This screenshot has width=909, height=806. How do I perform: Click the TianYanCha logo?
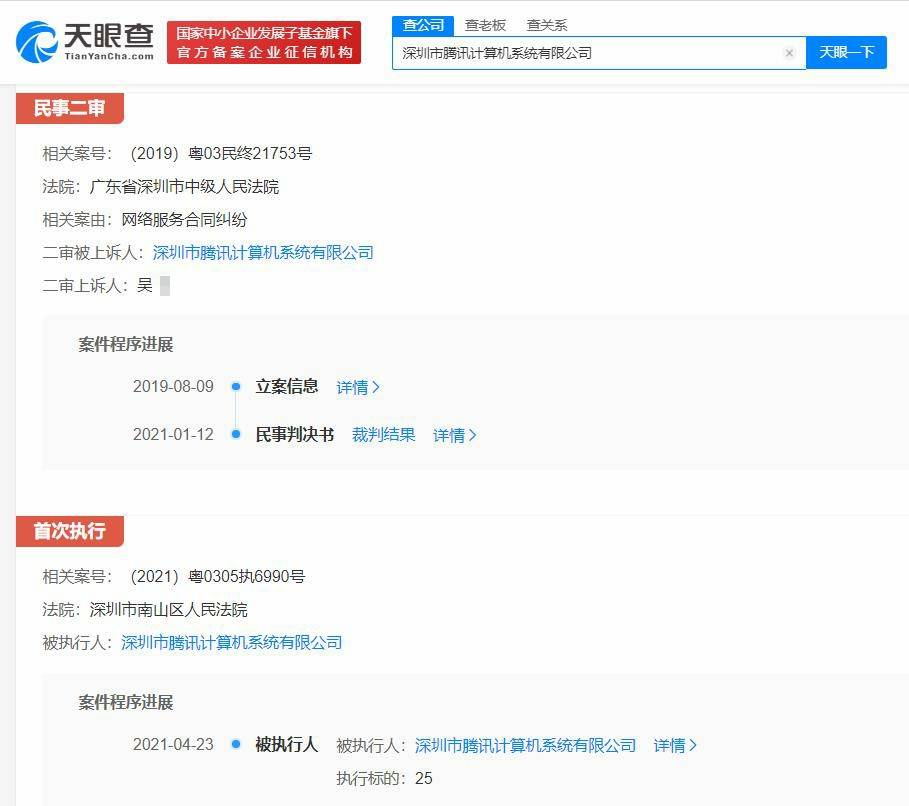pos(85,42)
